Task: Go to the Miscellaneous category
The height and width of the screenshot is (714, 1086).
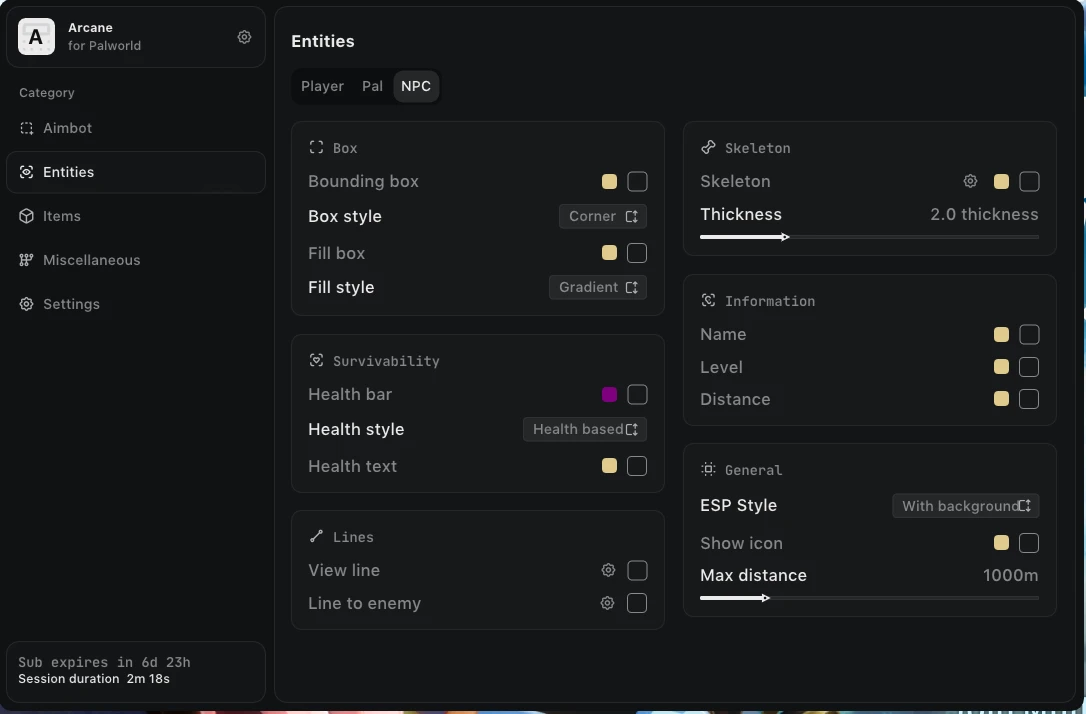Action: (x=136, y=260)
